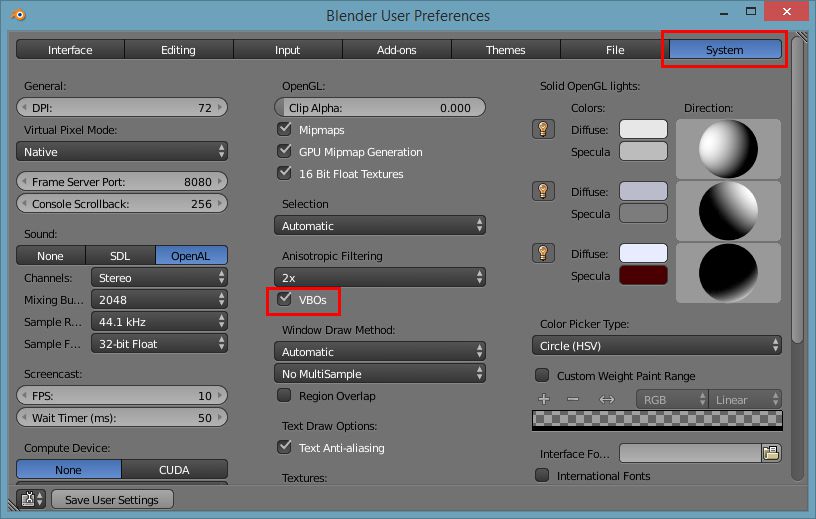This screenshot has width=816, height=519.
Task: Click the plus icon for weight paint ramp
Action: tap(544, 399)
